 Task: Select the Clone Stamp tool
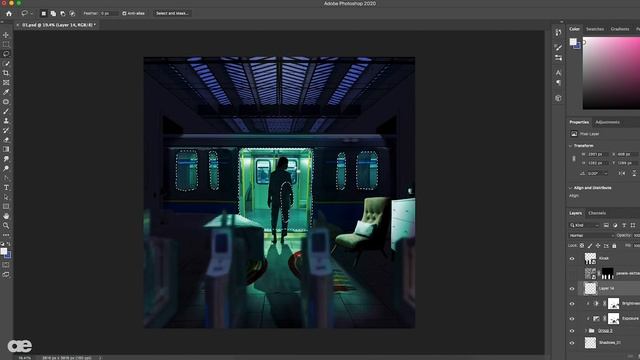pyautogui.click(x=6, y=121)
